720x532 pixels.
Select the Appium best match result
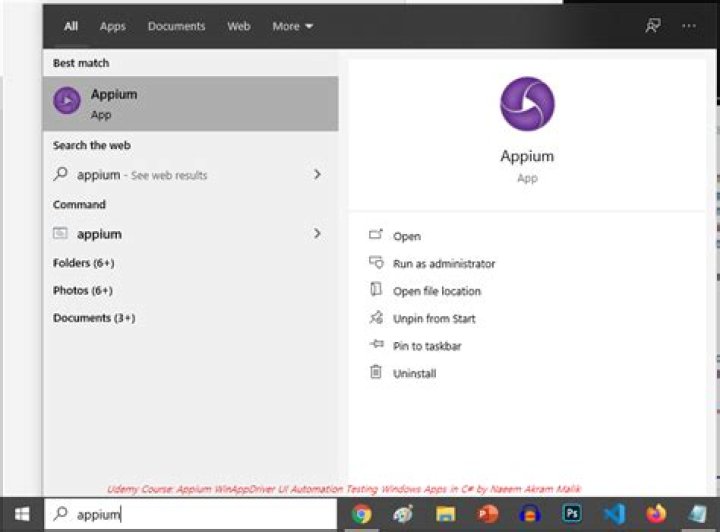[191, 104]
